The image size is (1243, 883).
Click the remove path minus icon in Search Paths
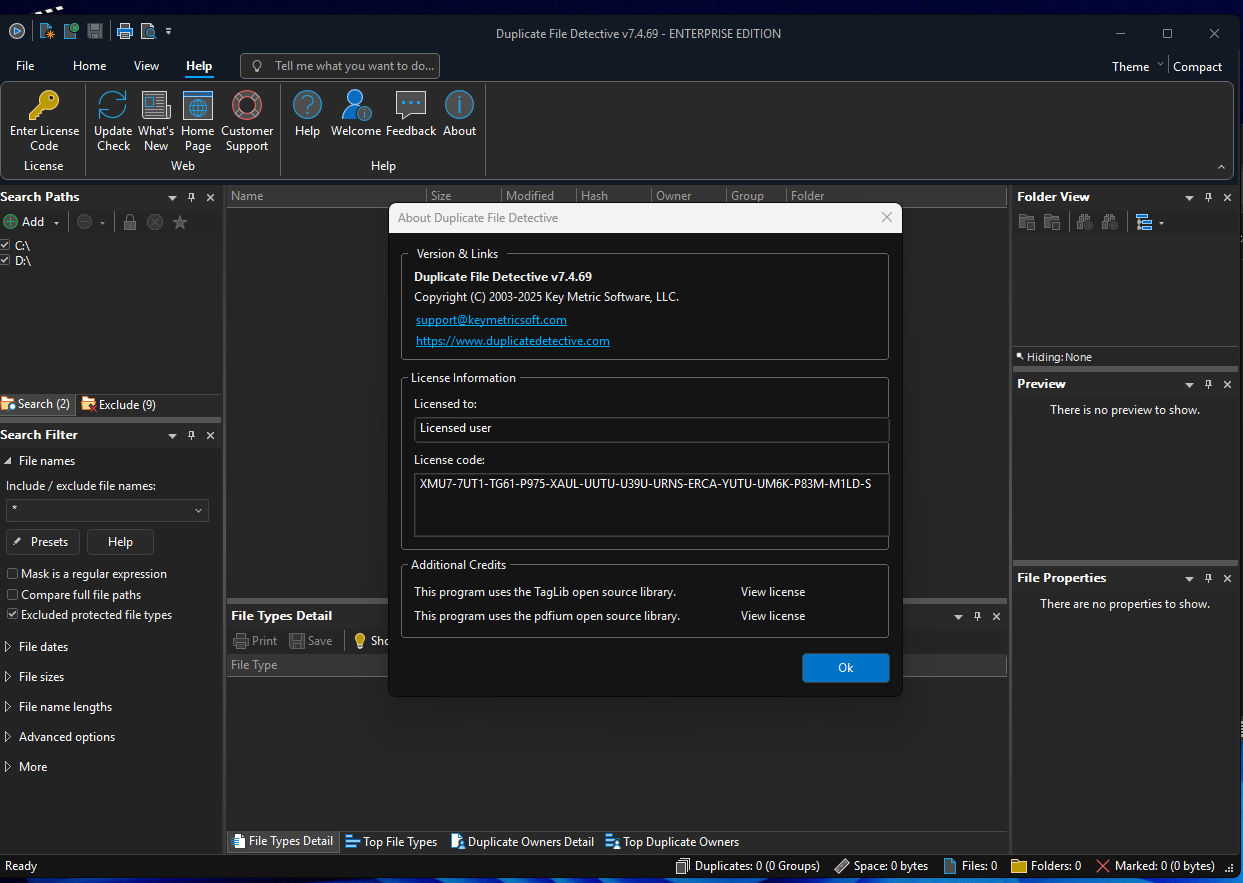click(84, 222)
